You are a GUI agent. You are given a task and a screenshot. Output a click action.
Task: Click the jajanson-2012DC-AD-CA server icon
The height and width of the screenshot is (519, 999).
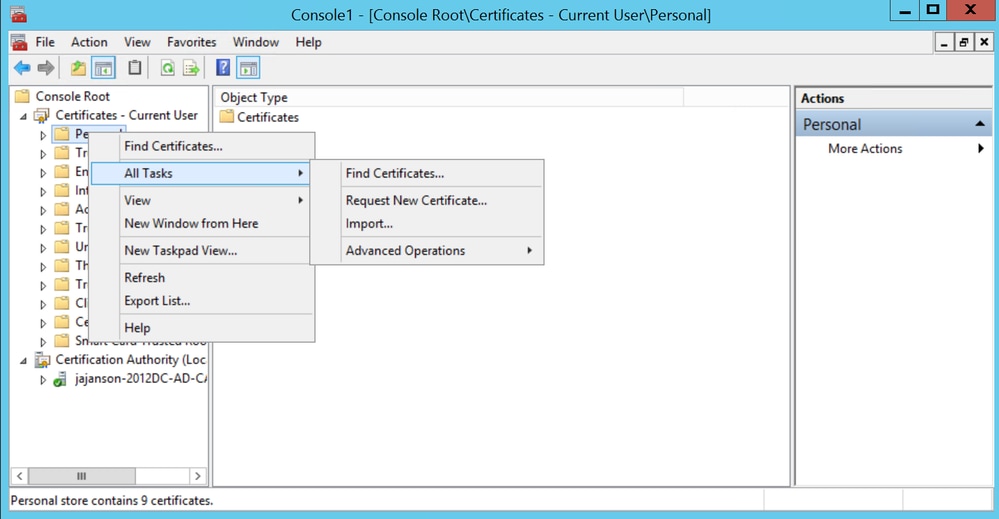(x=59, y=380)
